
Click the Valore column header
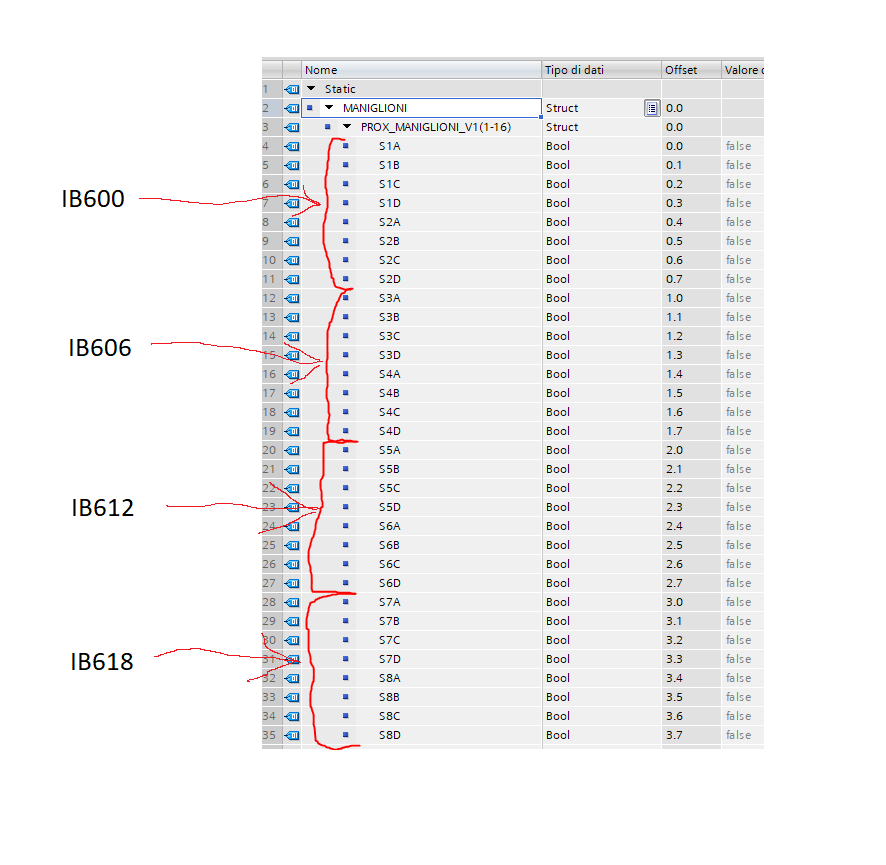point(742,69)
